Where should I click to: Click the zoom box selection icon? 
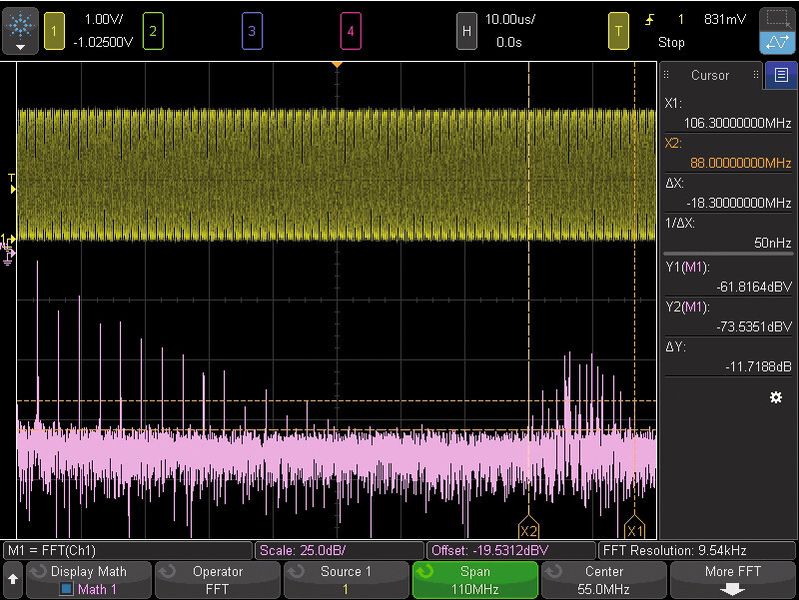pos(777,19)
